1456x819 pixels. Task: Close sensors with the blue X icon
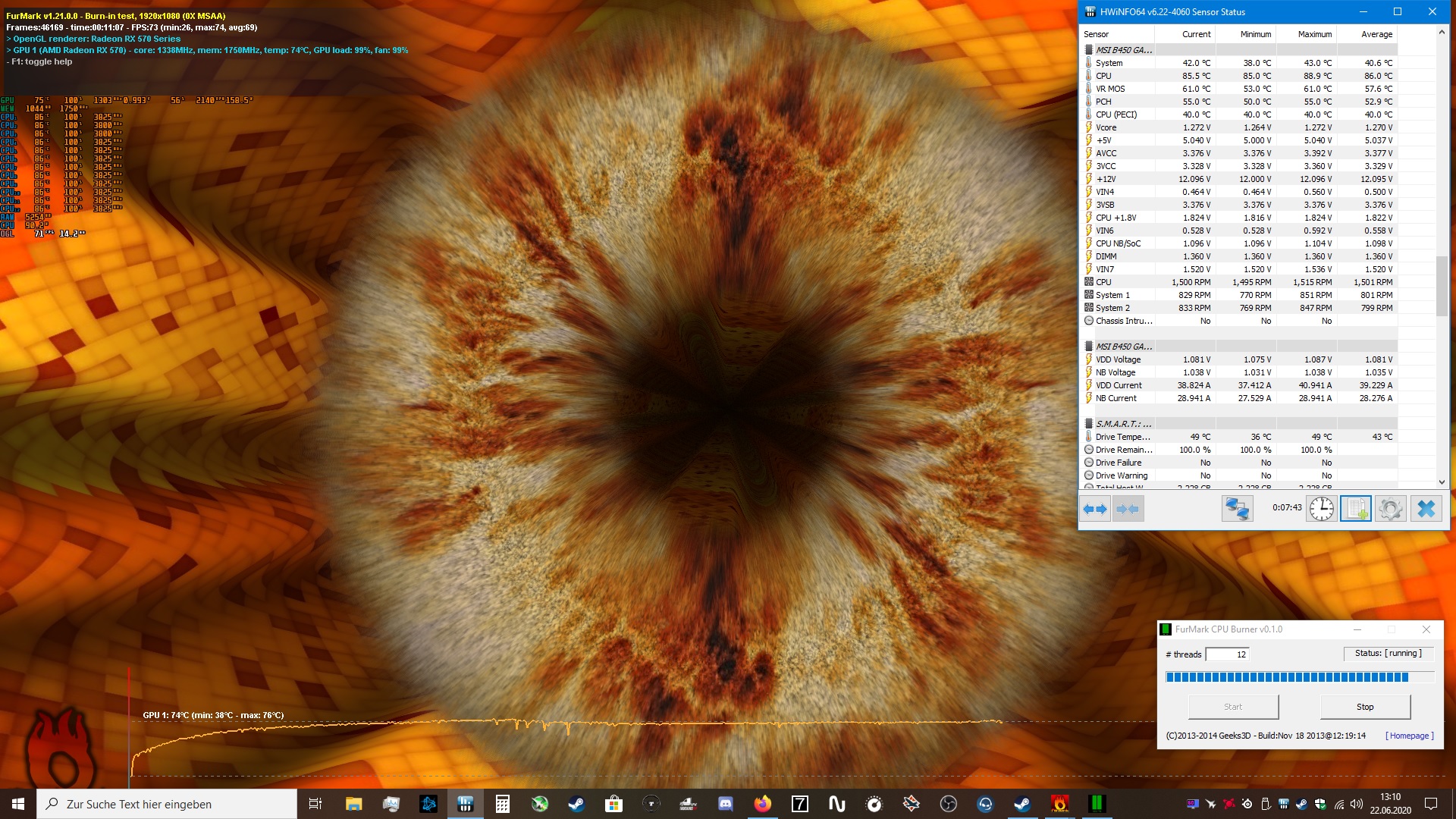pos(1426,509)
